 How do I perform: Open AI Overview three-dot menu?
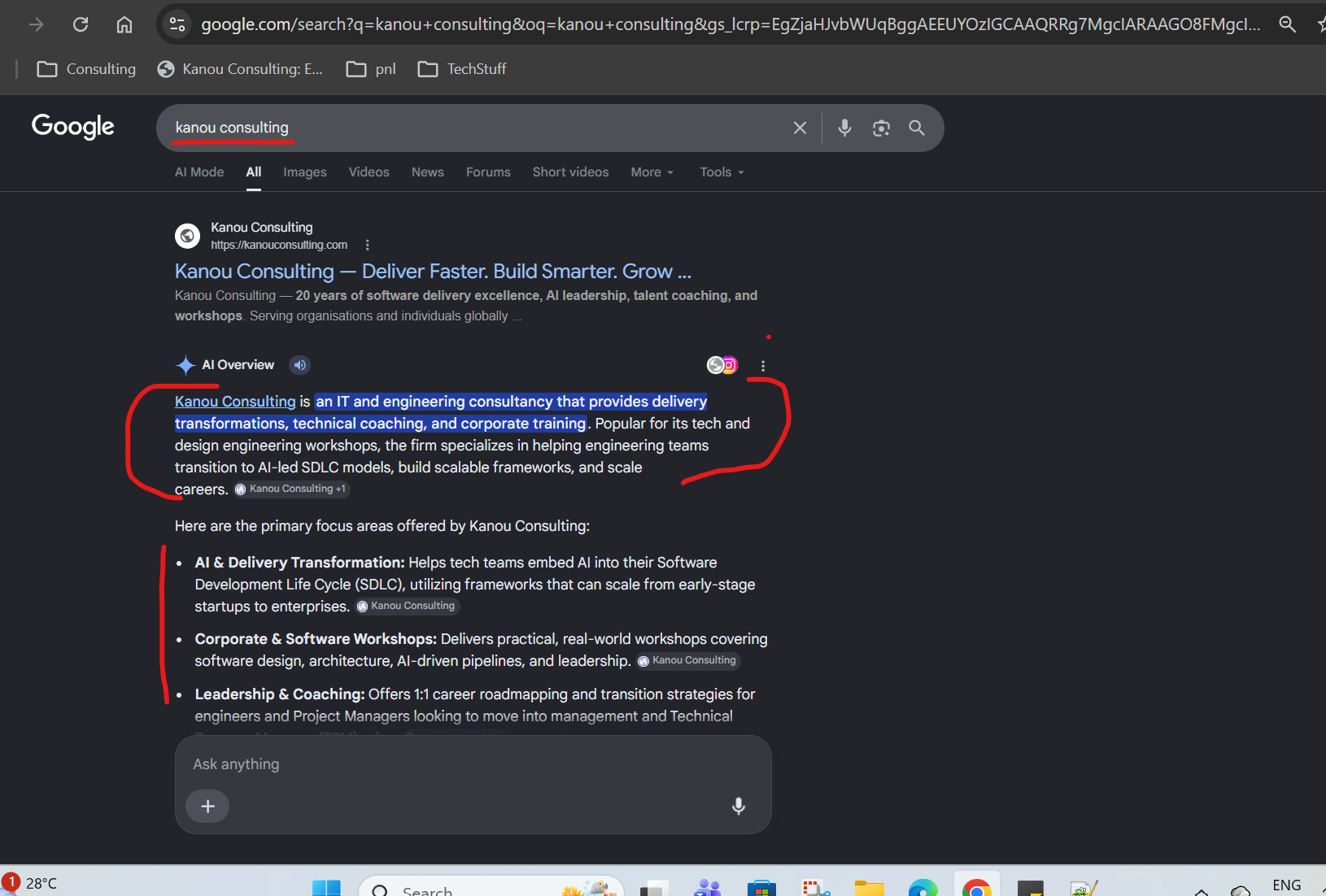tap(763, 366)
